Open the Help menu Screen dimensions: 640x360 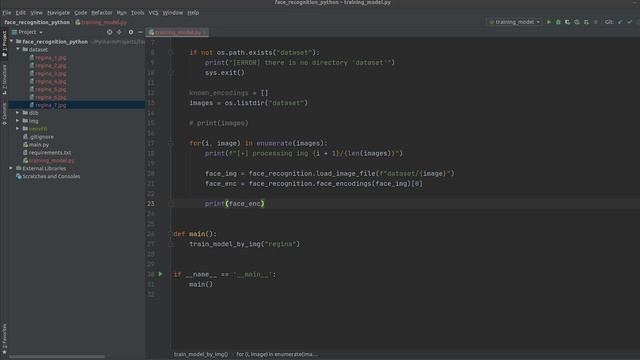point(193,13)
